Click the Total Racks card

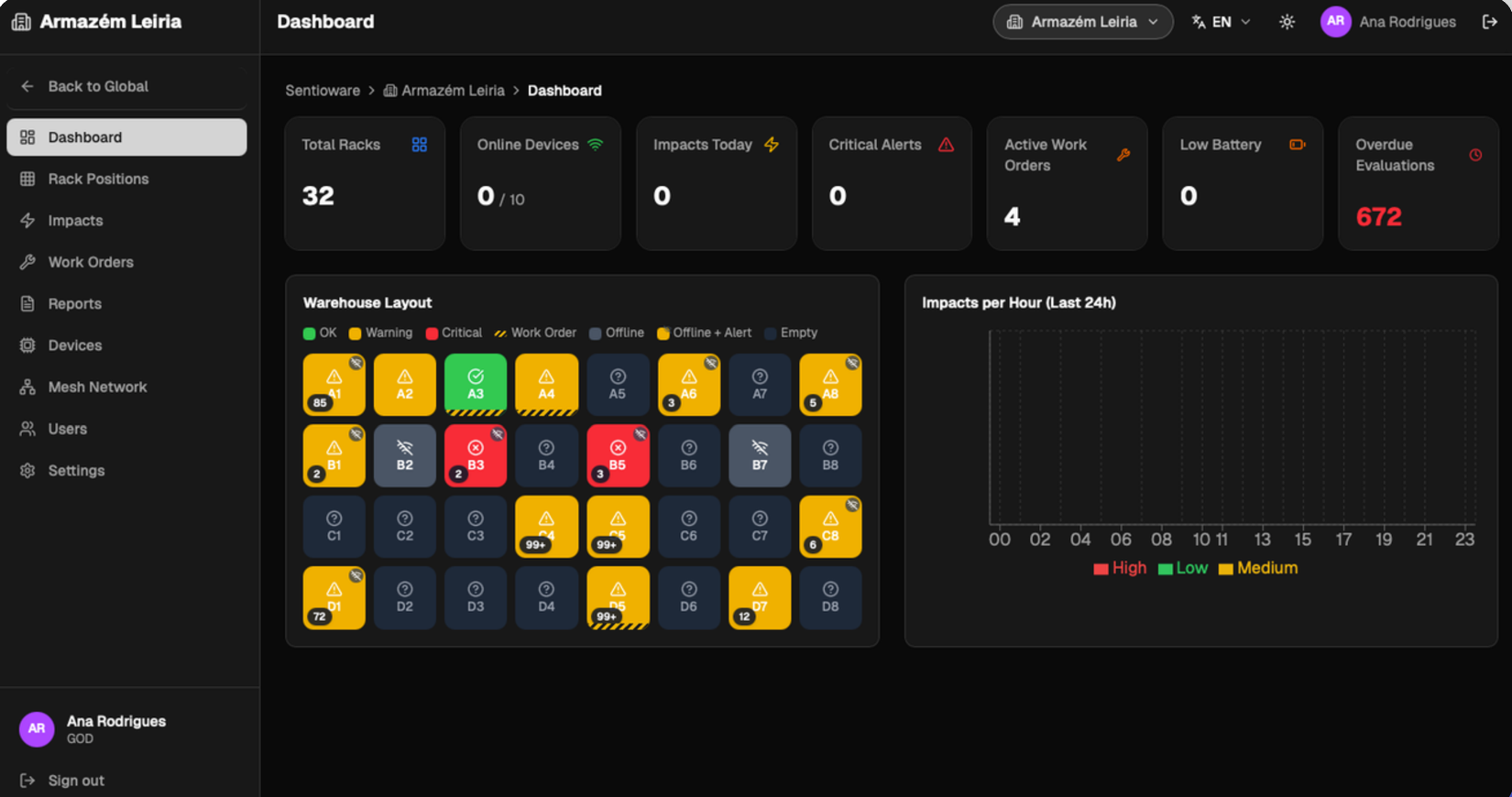tap(365, 183)
